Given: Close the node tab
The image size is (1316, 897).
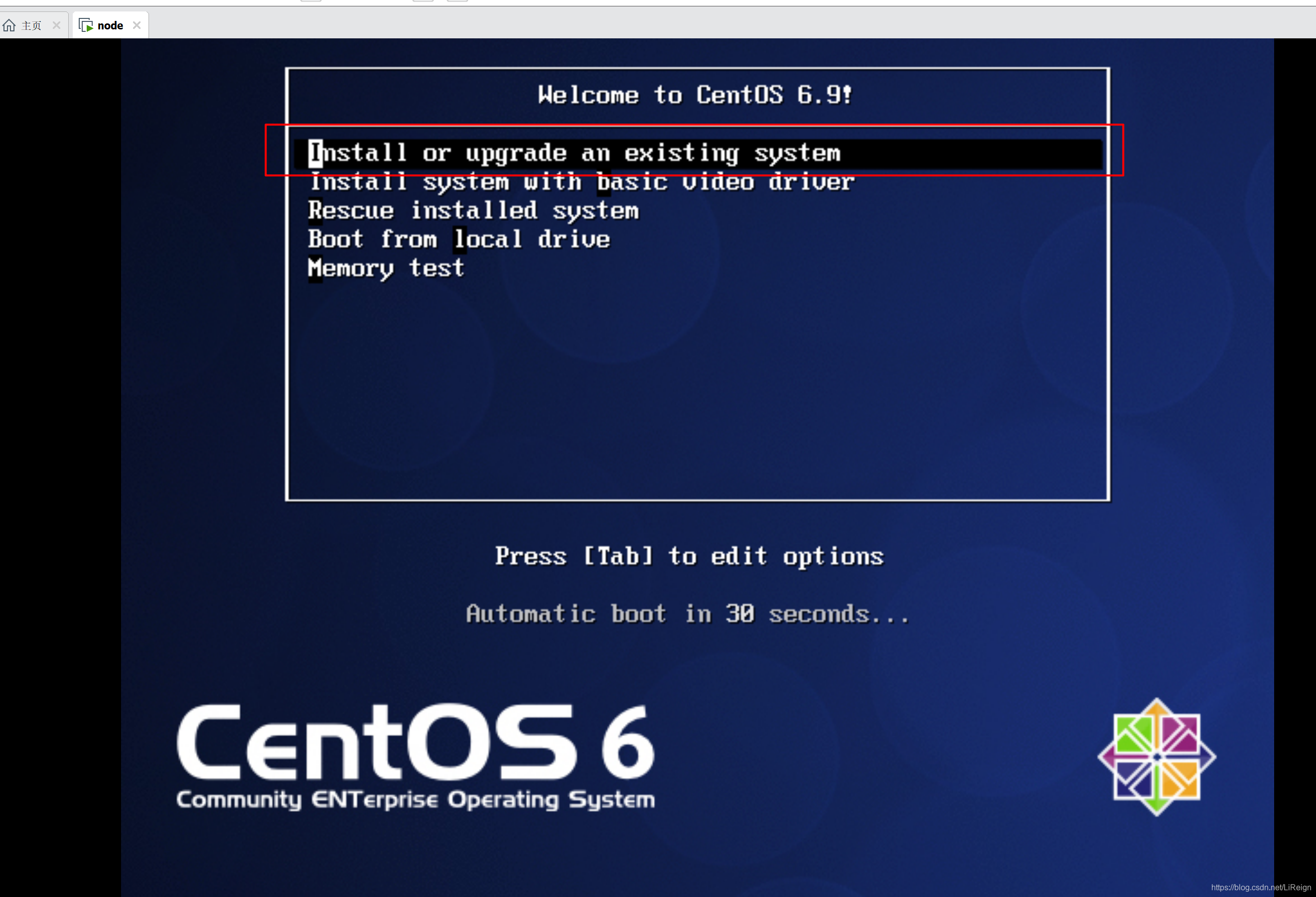Looking at the screenshot, I should click(137, 25).
